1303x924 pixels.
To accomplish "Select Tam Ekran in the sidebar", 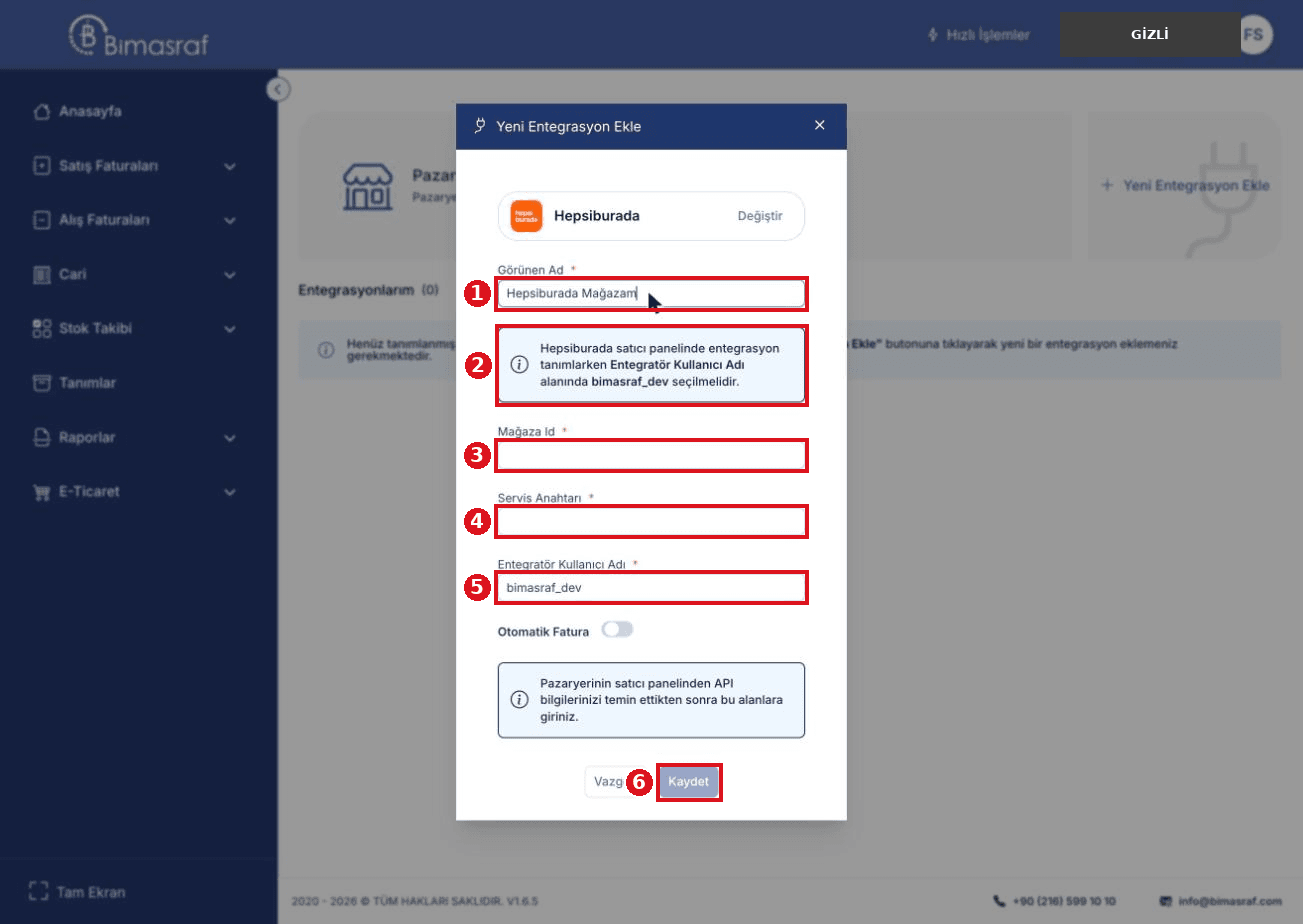I will [x=79, y=892].
